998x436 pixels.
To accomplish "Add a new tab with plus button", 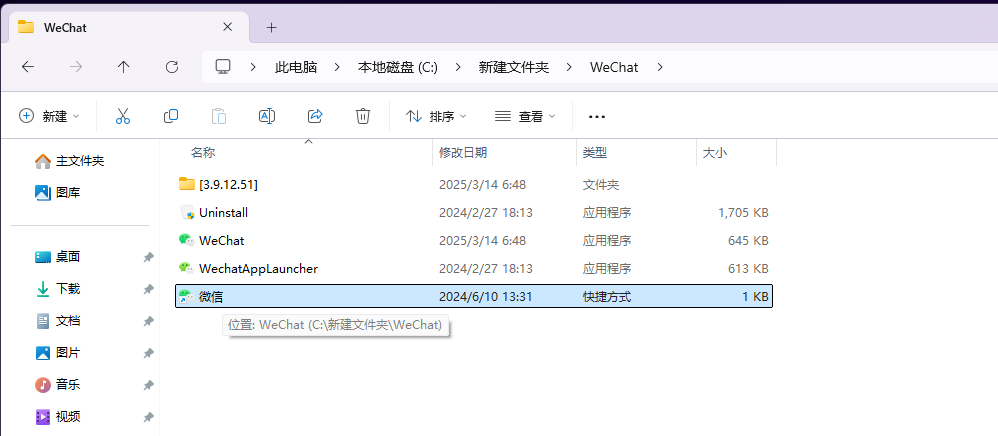I will click(x=272, y=27).
